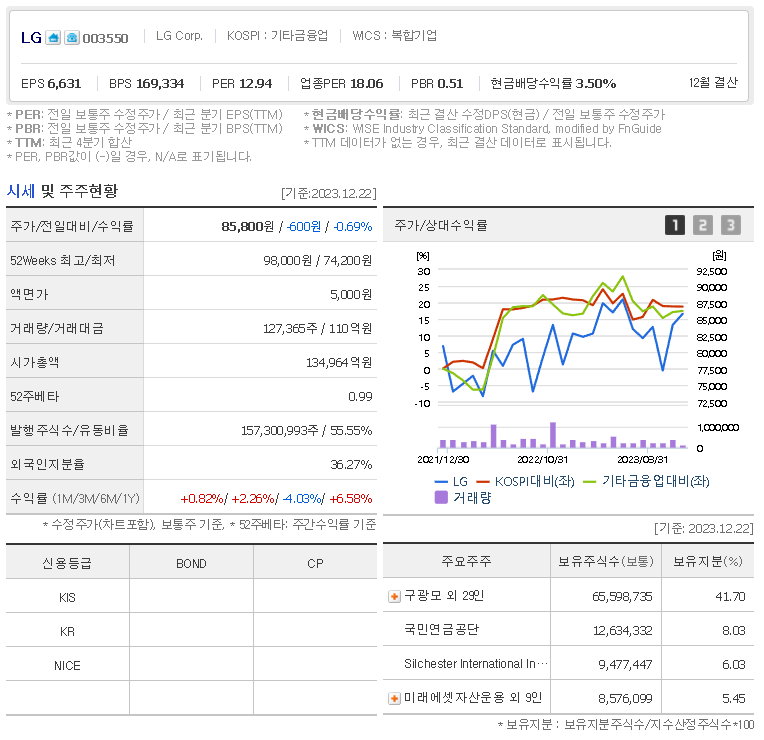Click the market cap 134,964억원
This screenshot has width=764, height=740.
tap(339, 363)
